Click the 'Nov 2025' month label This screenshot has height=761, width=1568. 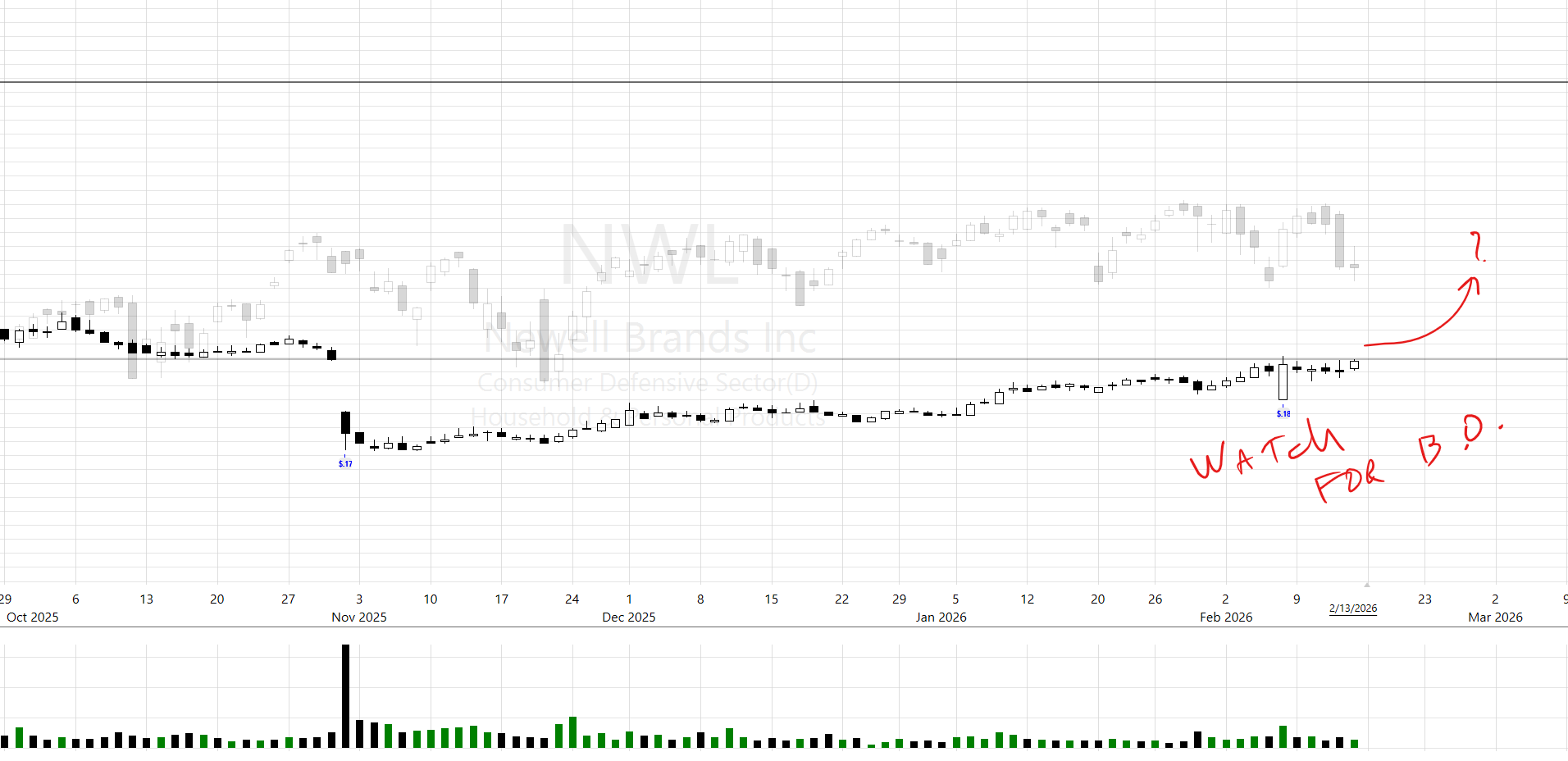[x=358, y=617]
